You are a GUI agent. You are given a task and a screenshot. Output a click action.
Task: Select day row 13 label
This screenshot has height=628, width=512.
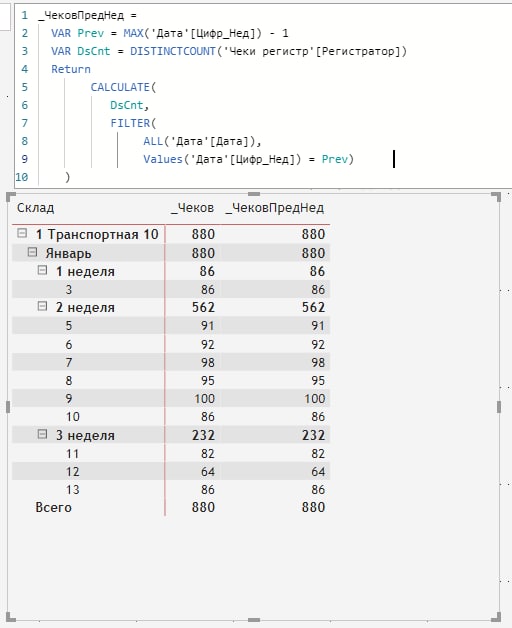[73, 489]
